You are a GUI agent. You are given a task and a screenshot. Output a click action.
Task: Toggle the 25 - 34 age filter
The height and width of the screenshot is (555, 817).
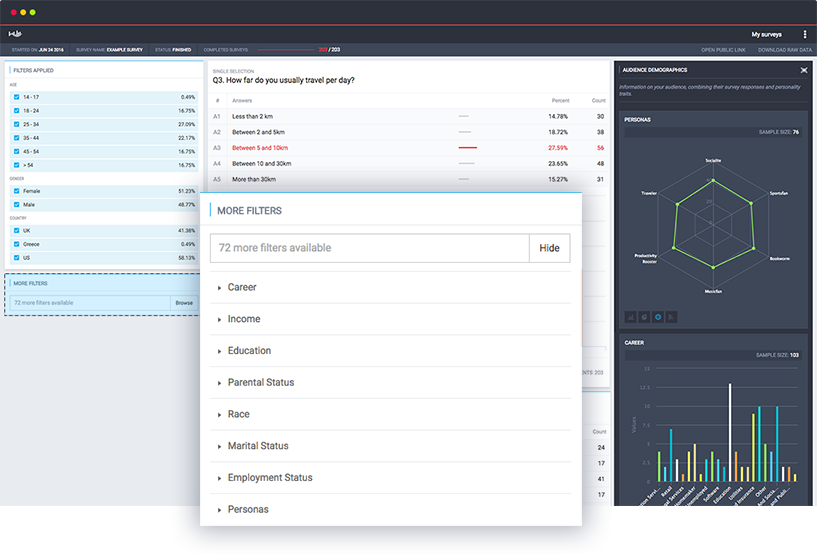(17, 124)
